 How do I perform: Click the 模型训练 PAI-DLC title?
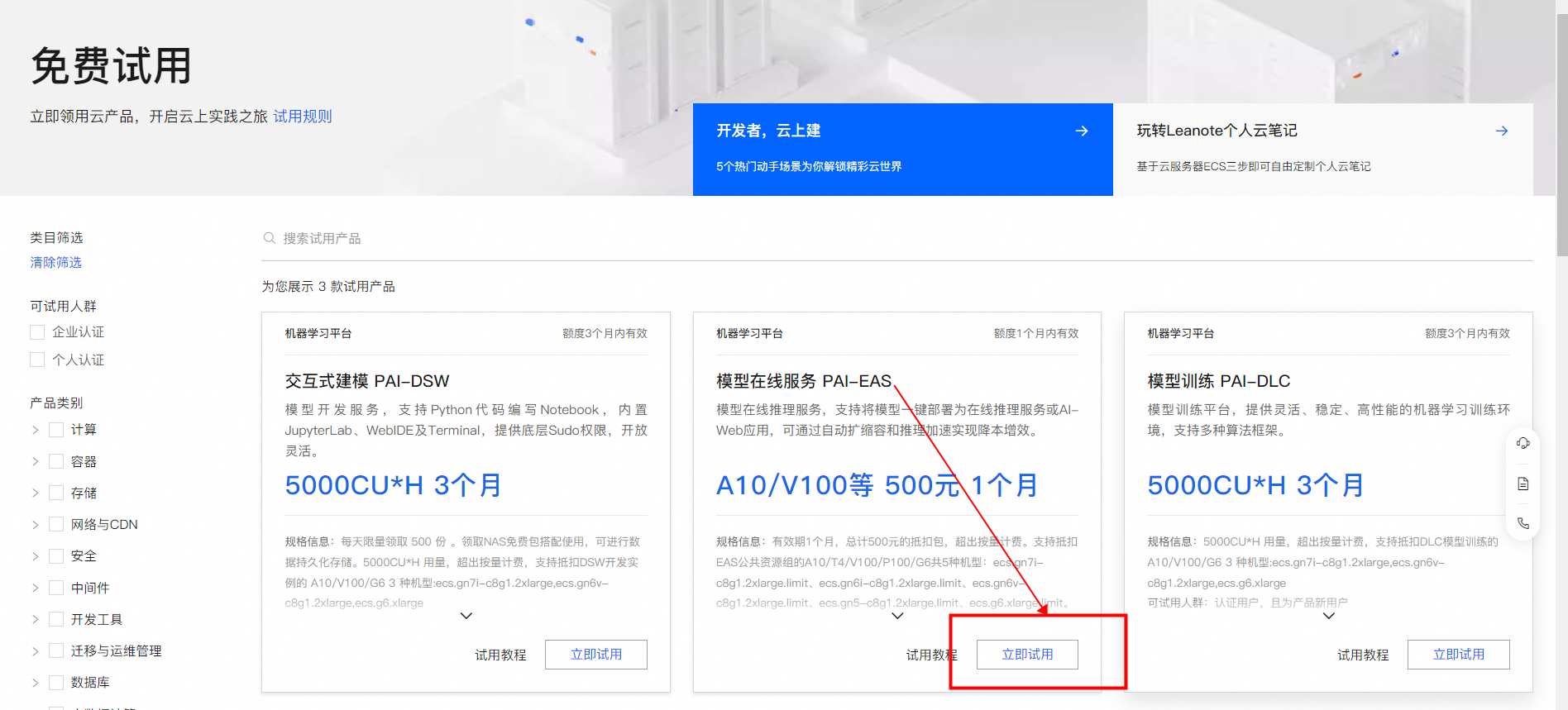pyautogui.click(x=1218, y=381)
